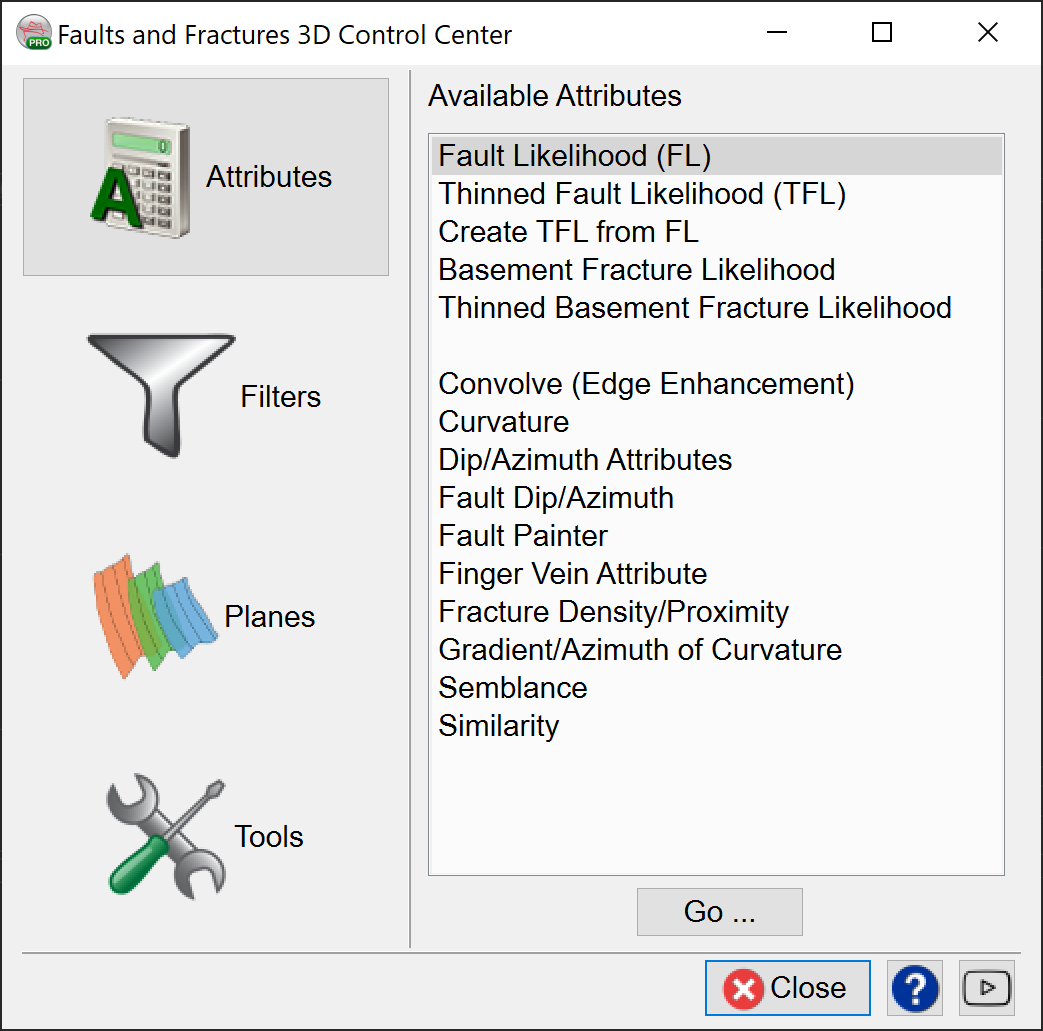Viewport: 1043px width, 1031px height.
Task: Select Create TFL from FL item
Action: pos(568,232)
